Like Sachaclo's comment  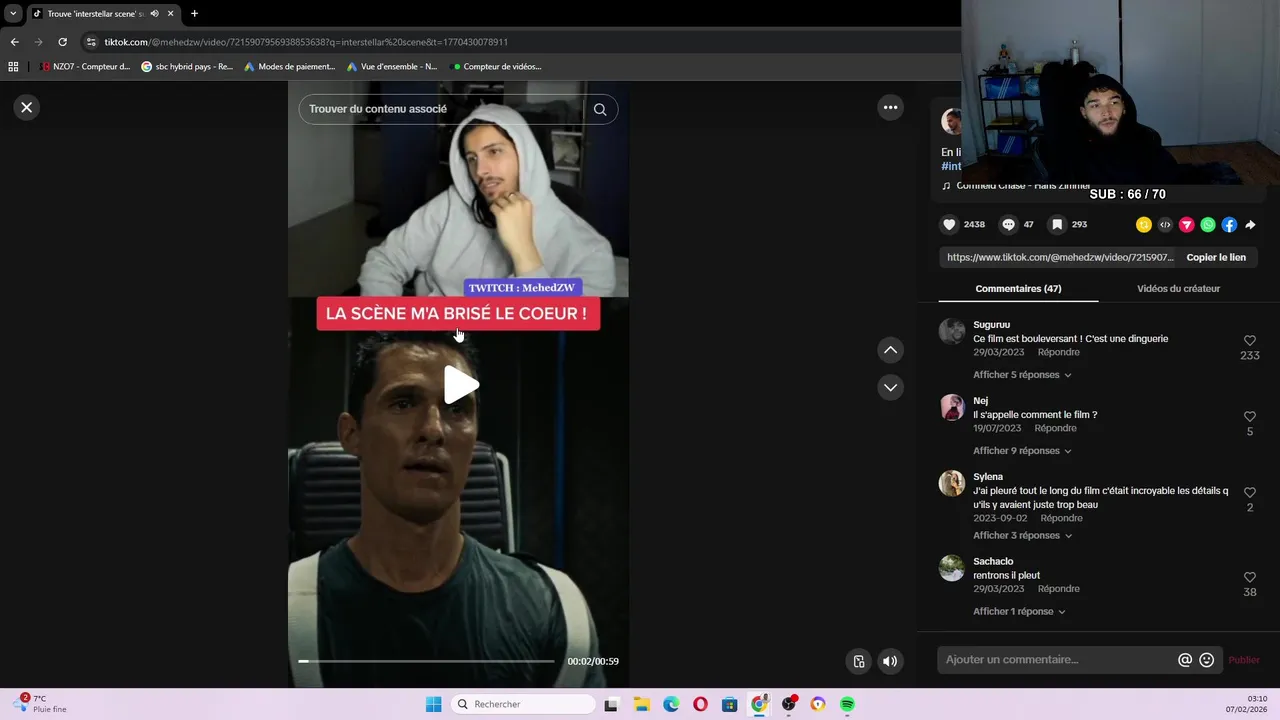[1249, 578]
